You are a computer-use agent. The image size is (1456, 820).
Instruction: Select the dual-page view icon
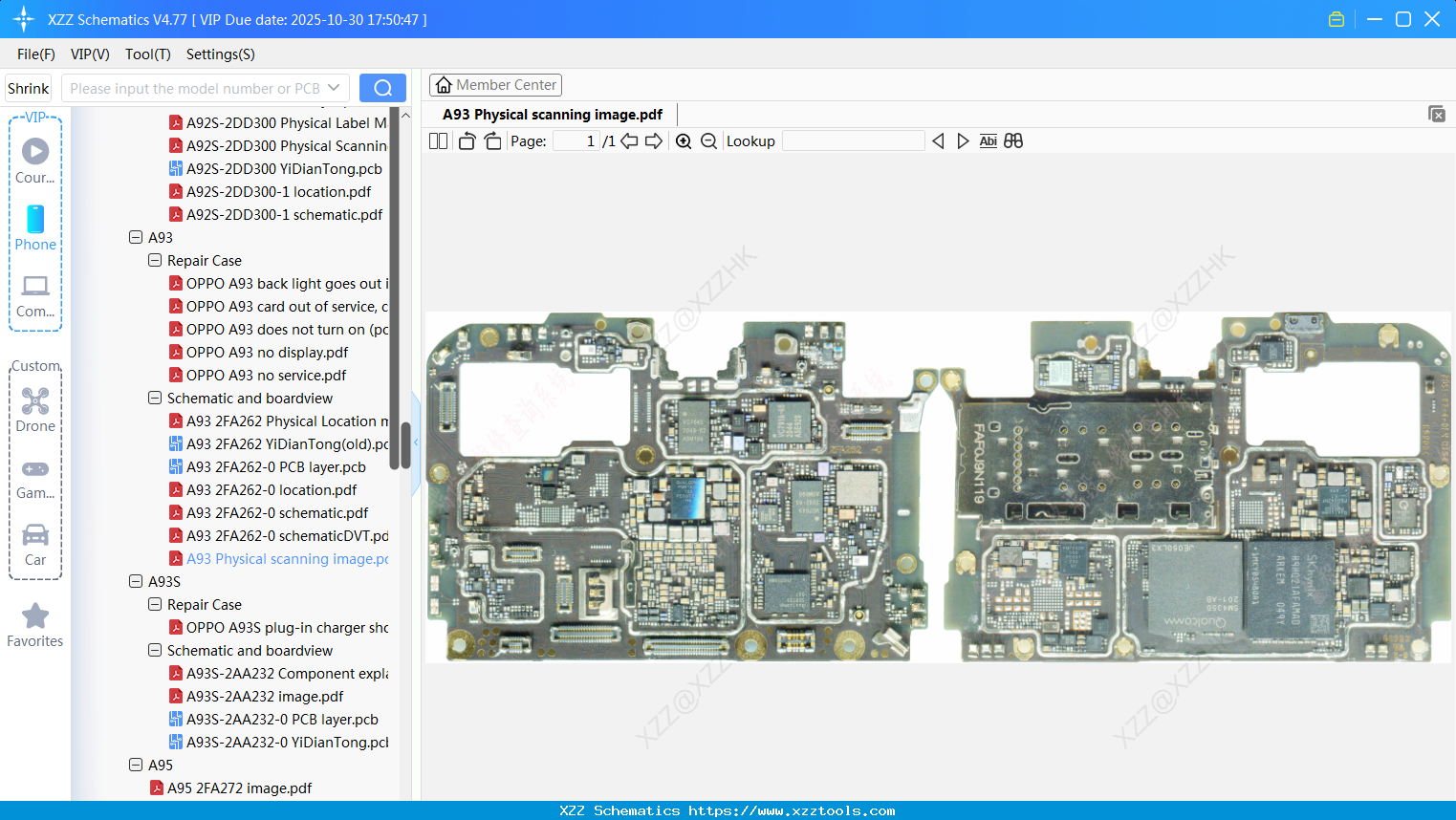point(437,140)
